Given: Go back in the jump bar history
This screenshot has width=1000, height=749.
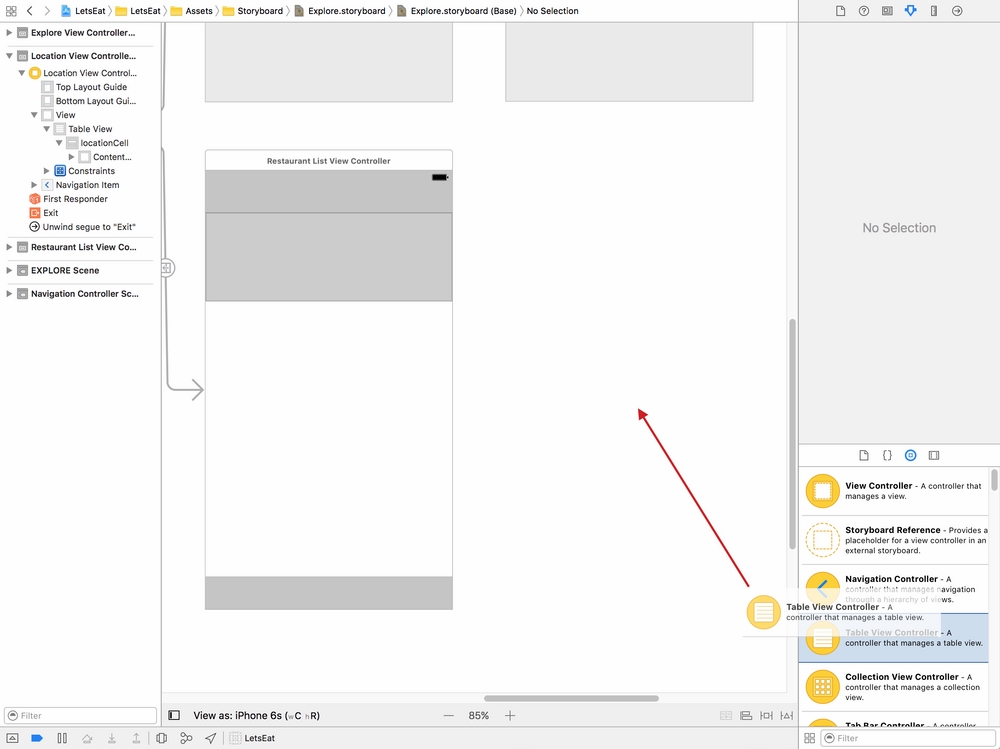Looking at the screenshot, I should (x=29, y=11).
